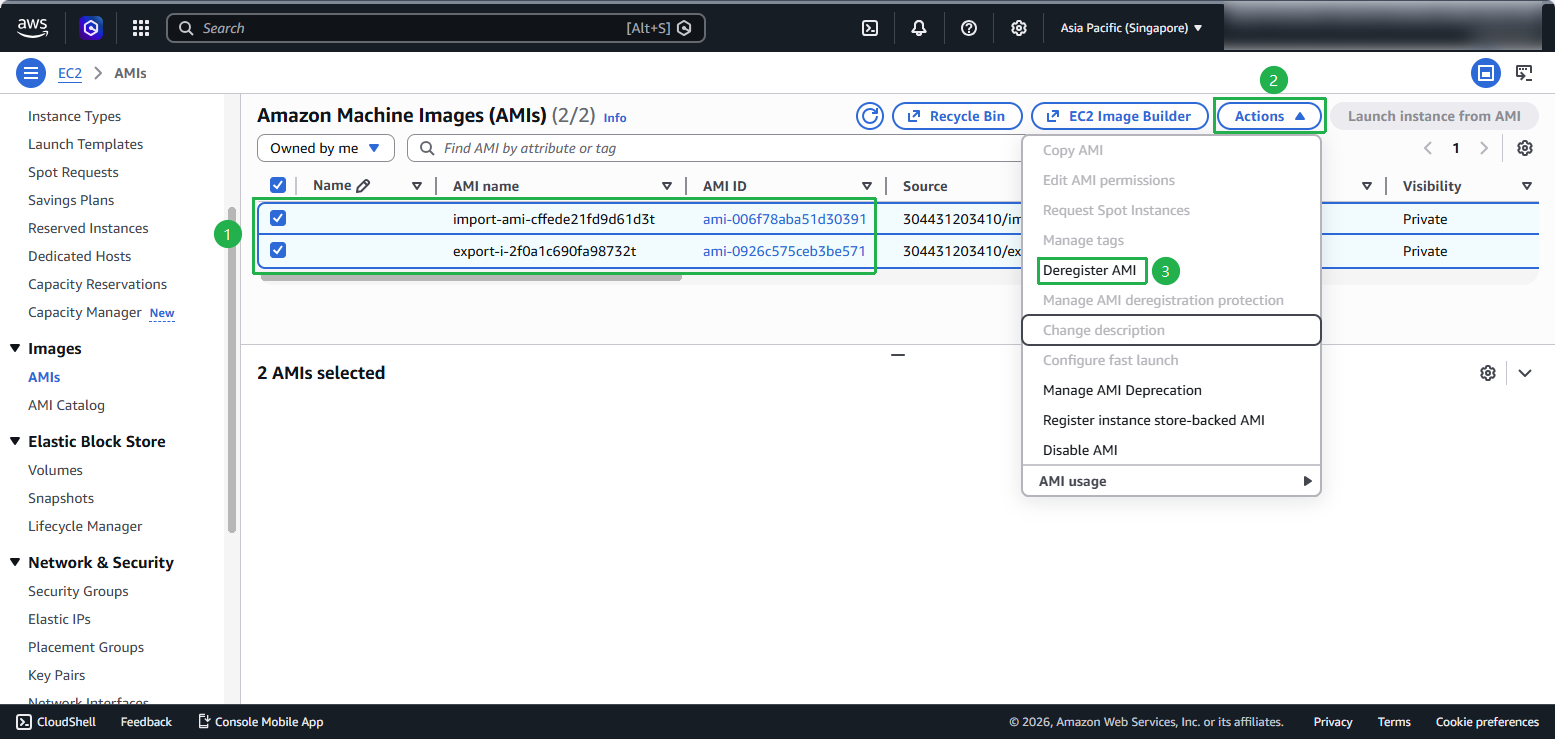Open AMI ID ami-006f78aba51d30391
This screenshot has width=1555, height=739.
pos(785,219)
